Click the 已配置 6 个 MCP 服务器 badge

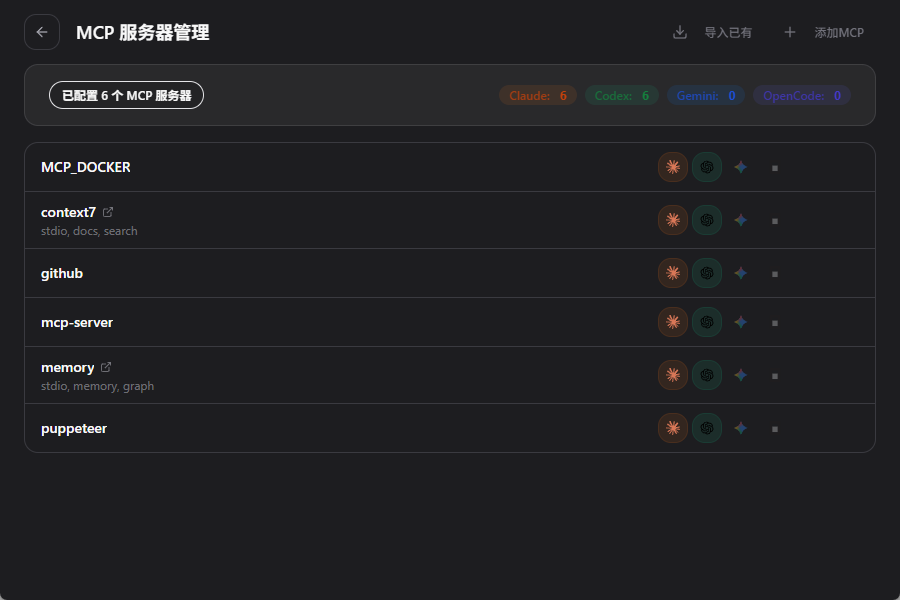click(126, 95)
